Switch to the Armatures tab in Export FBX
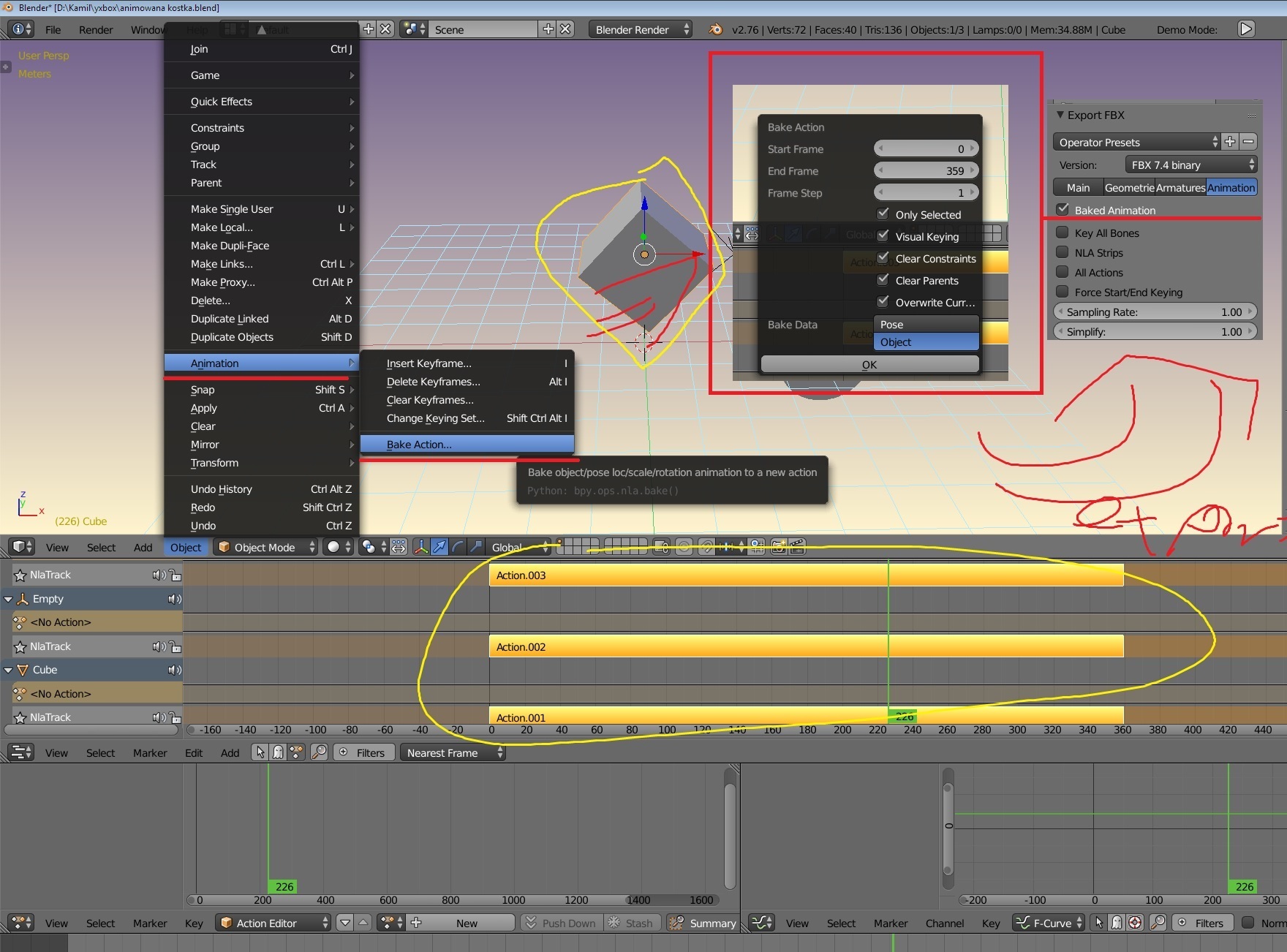The image size is (1287, 952). coord(1180,188)
